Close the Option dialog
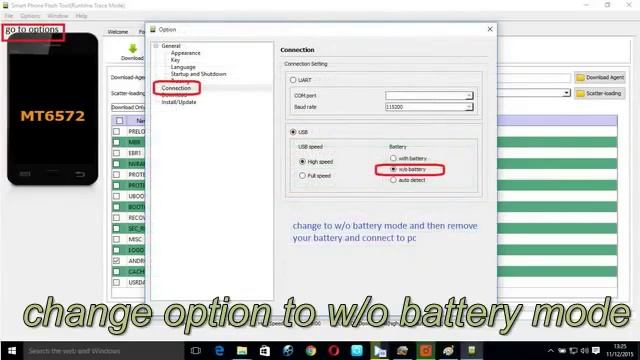The image size is (640, 360). (x=490, y=29)
